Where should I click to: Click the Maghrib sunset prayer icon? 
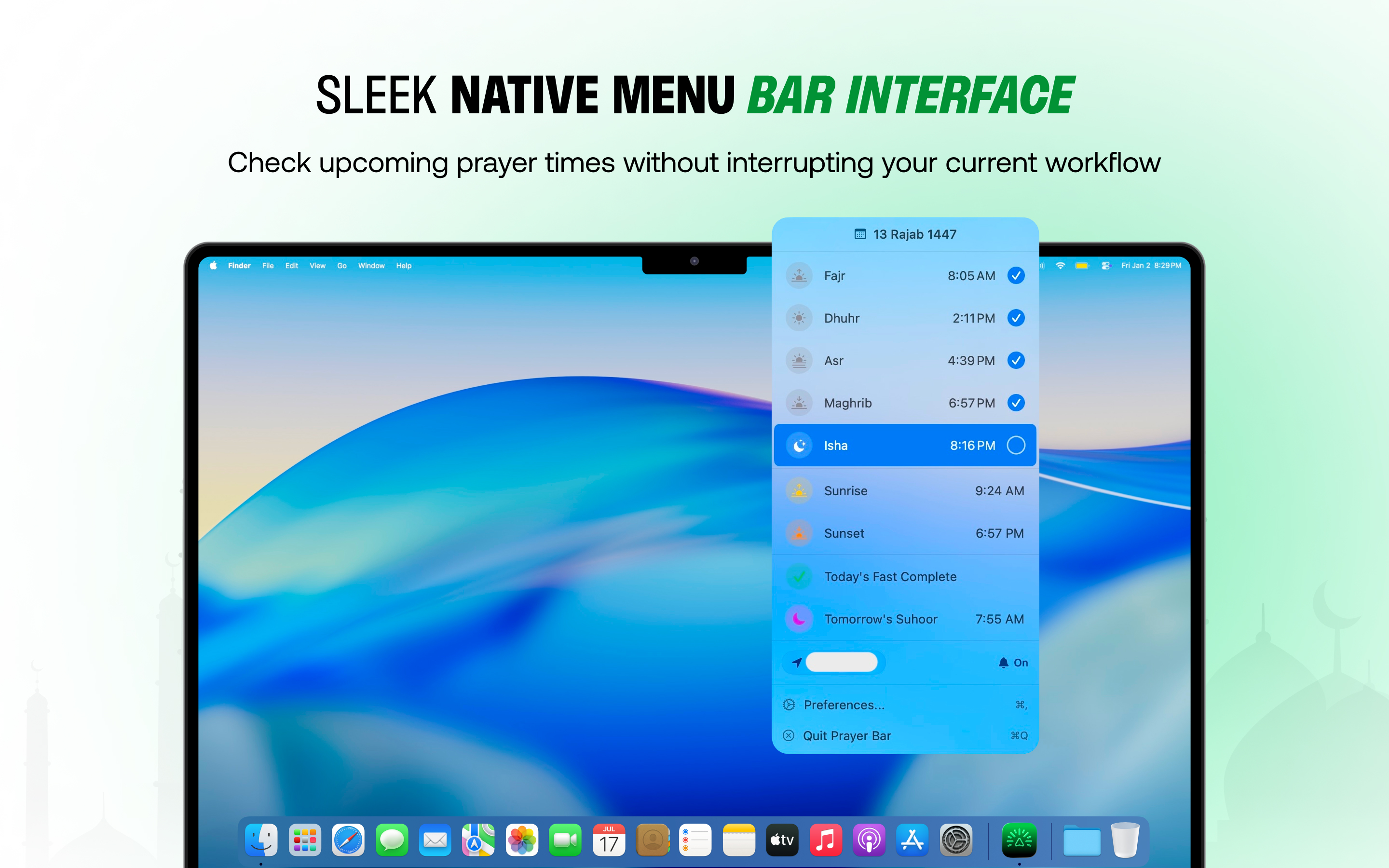click(x=799, y=403)
